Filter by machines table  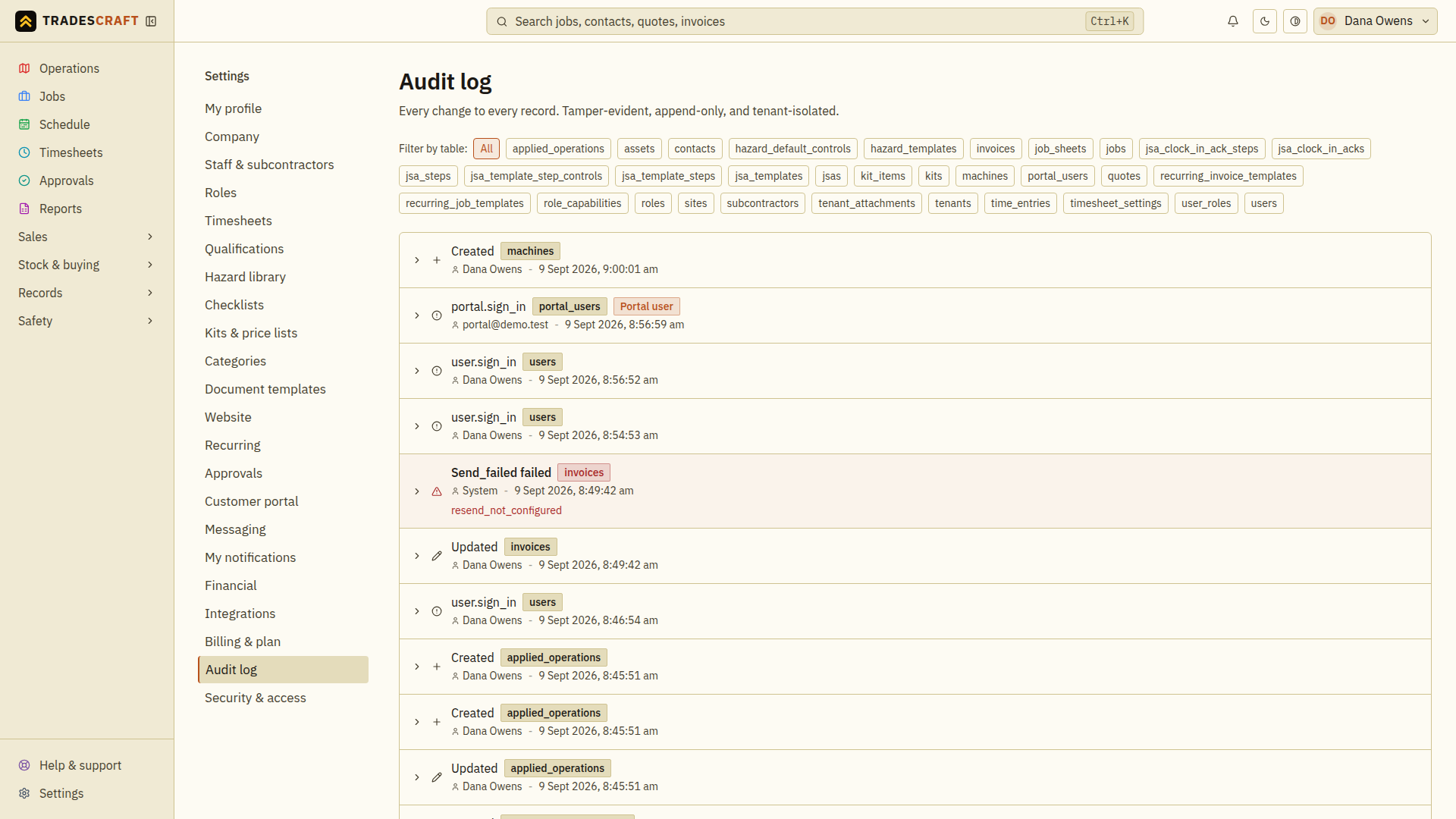(984, 176)
